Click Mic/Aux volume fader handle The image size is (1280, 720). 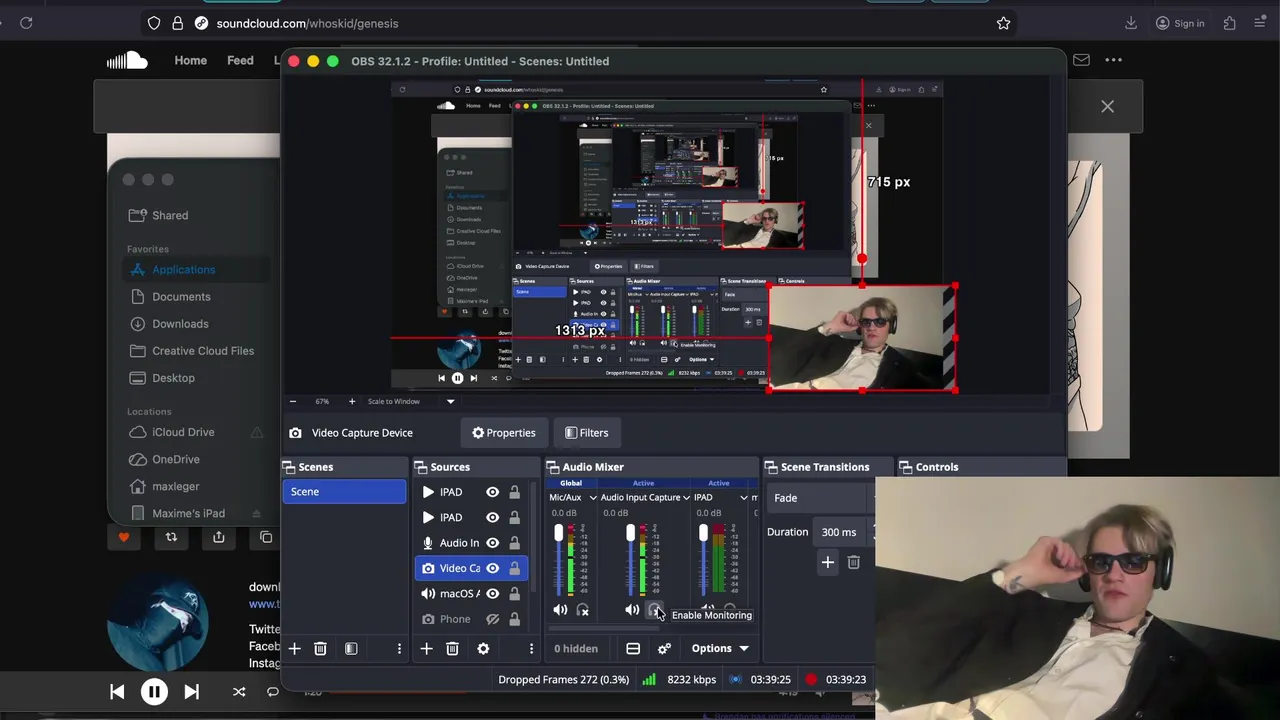tap(558, 534)
